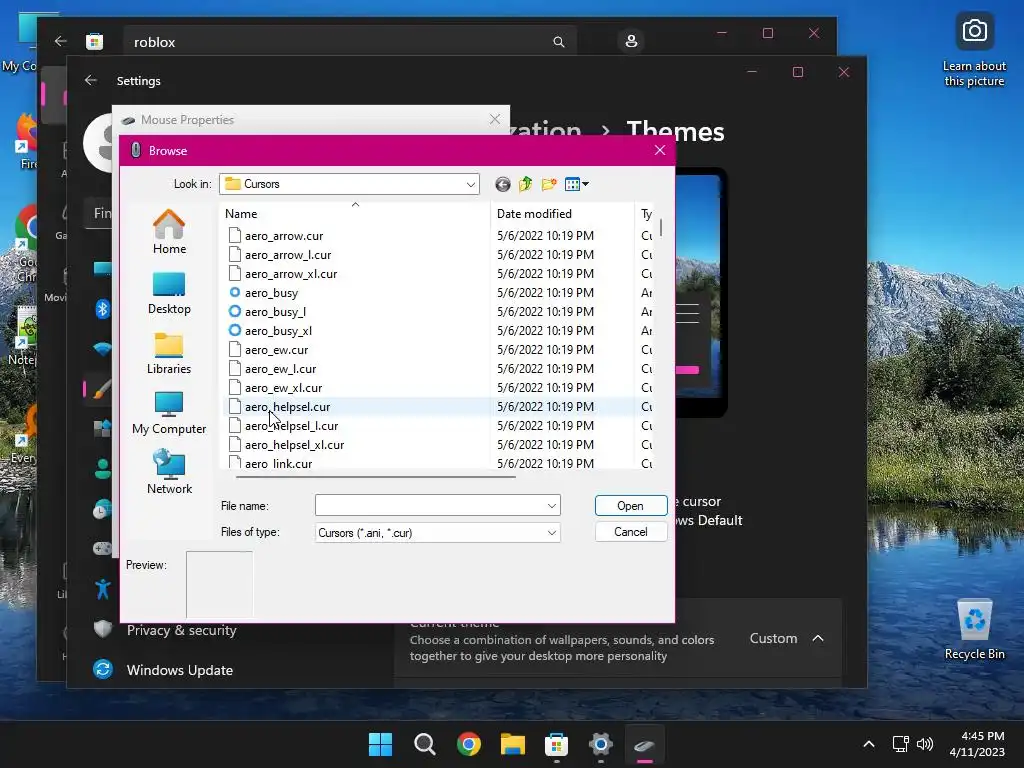This screenshot has height=768, width=1024.
Task: Launch Google Chrome from the taskbar
Action: pos(468,744)
